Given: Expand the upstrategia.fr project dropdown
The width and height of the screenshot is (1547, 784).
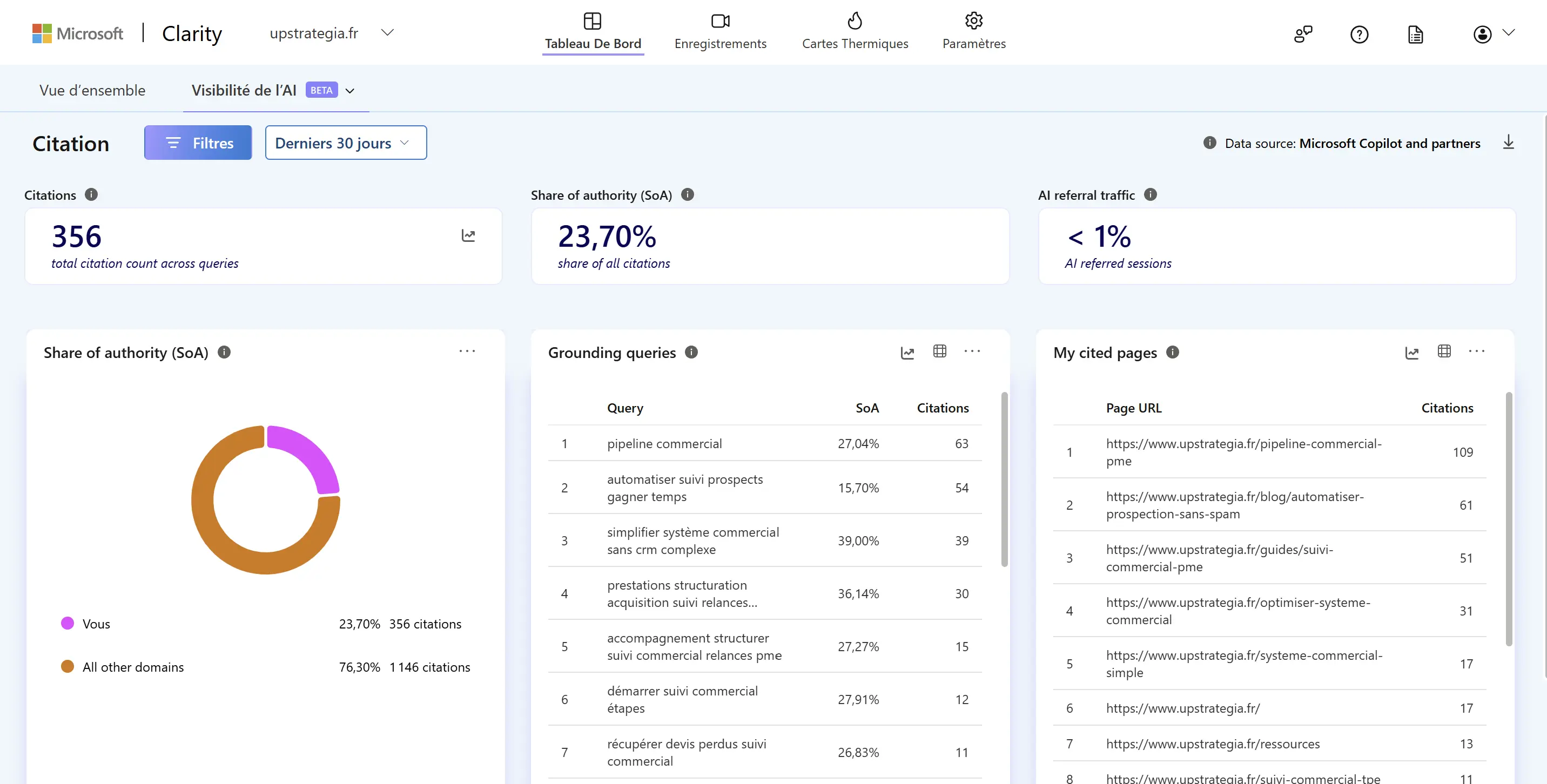Looking at the screenshot, I should 387,32.
